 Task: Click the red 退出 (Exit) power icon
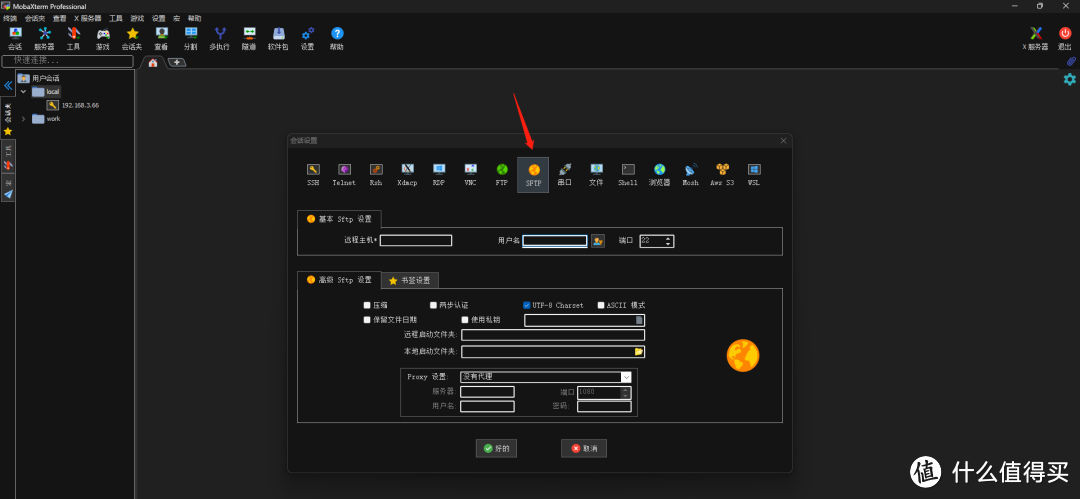coord(1065,39)
